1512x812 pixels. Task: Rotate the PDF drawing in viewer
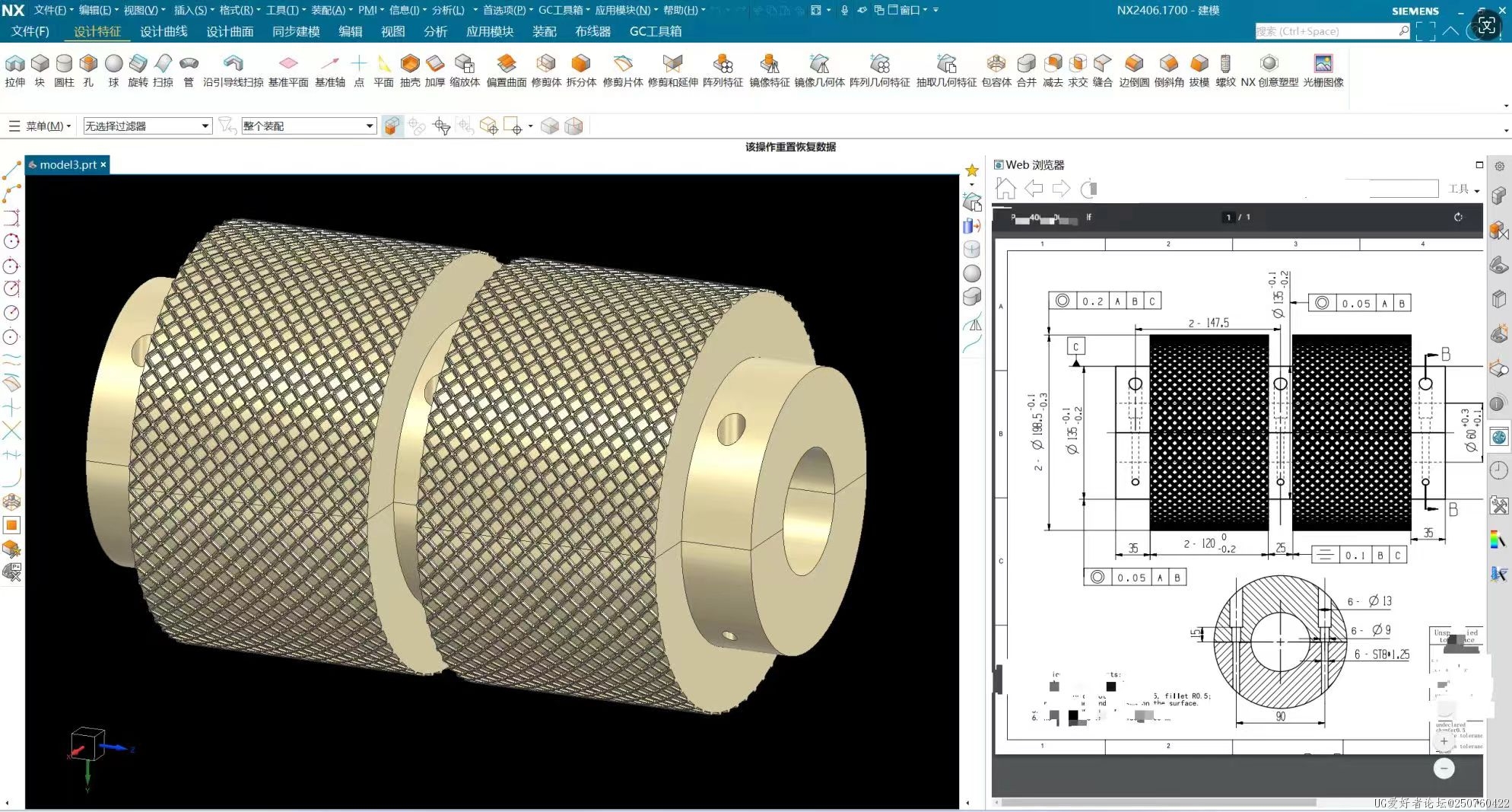tap(1458, 217)
